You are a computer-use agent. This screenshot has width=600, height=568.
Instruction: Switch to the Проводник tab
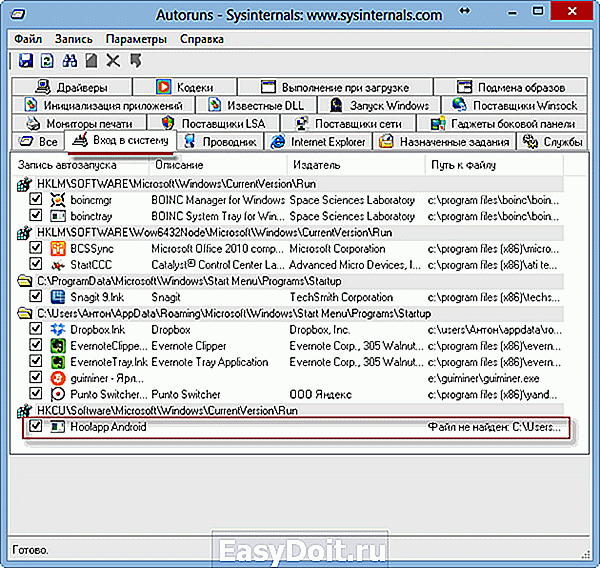220,142
